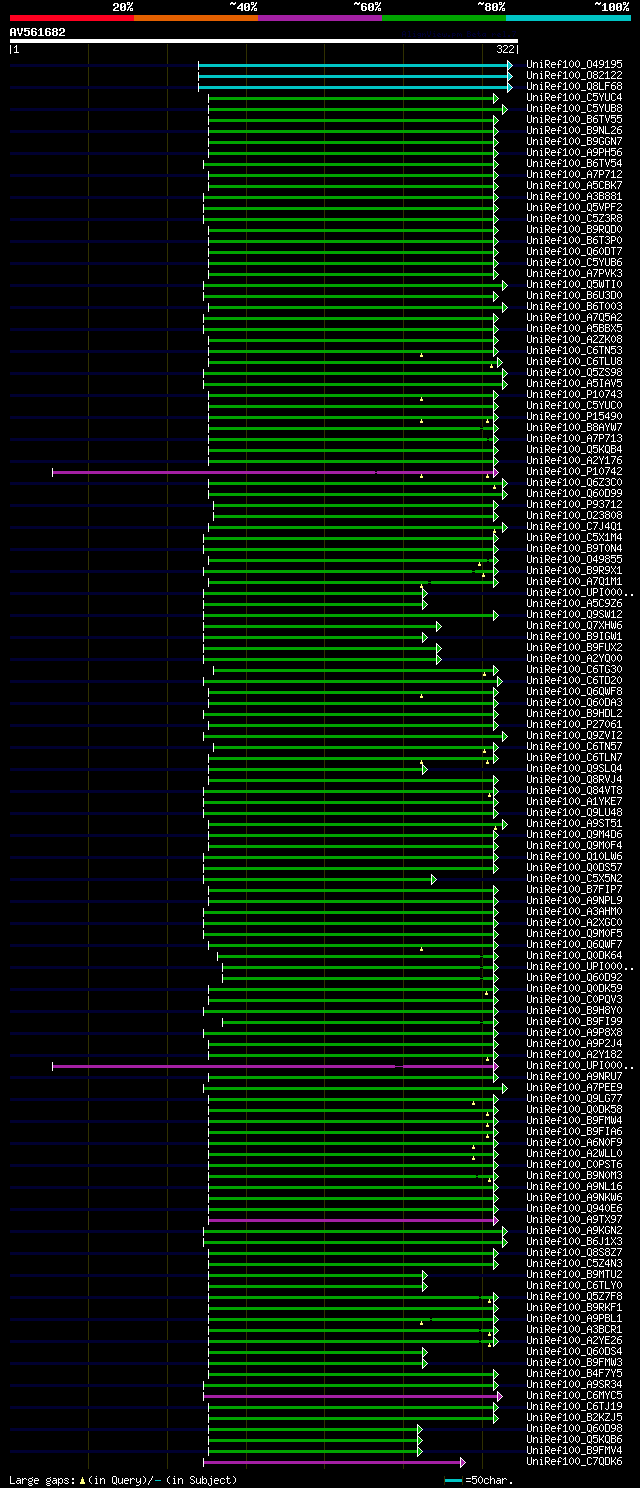Image resolution: width=640 pixels, height=1488 pixels.
Task: Select the UniRef100_A7PVK3 label
Action: 575,273
